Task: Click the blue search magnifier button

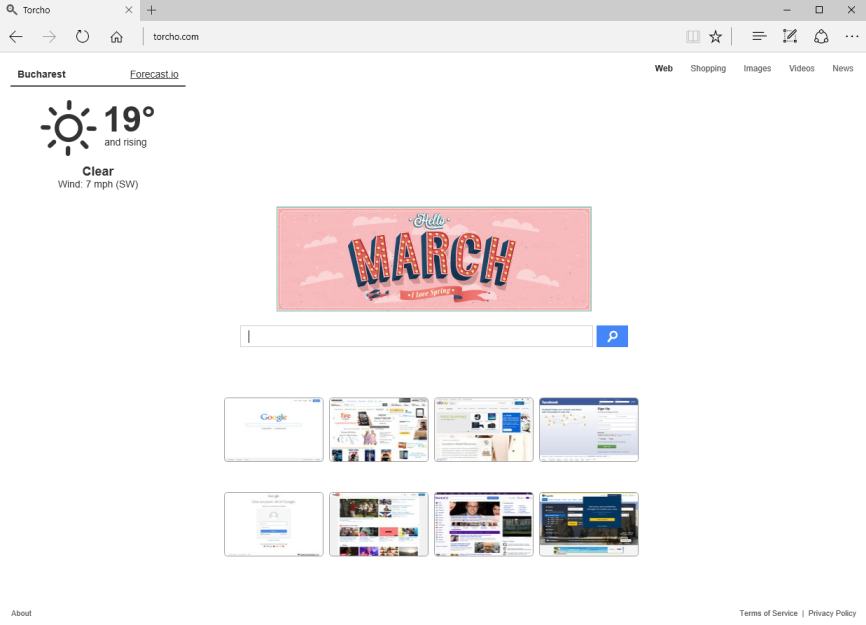Action: click(x=612, y=336)
